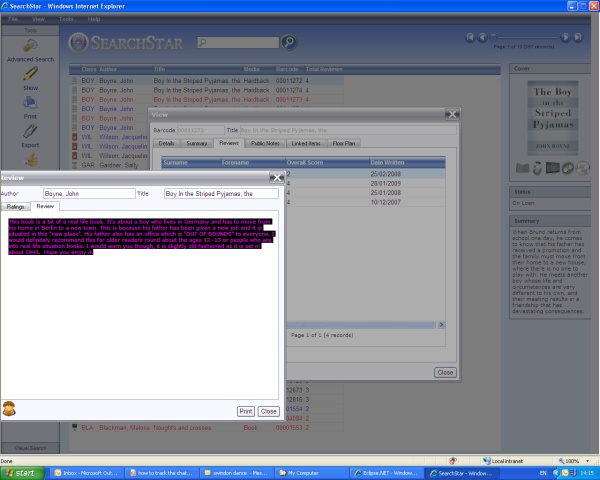
Task: Go to the last page of results
Action: tap(578, 37)
